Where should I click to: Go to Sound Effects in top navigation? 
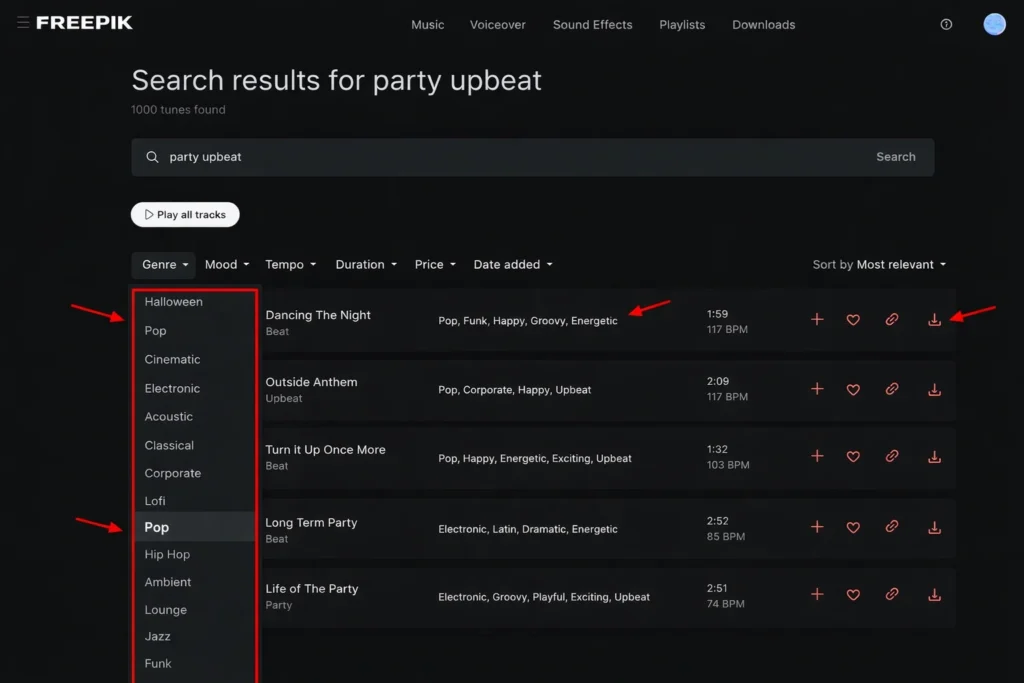(x=592, y=25)
